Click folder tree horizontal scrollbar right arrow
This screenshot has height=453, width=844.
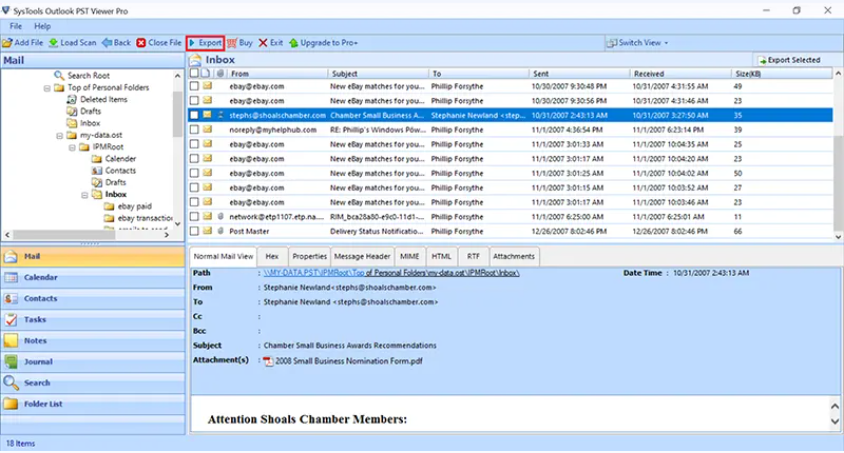pyautogui.click(x=166, y=235)
